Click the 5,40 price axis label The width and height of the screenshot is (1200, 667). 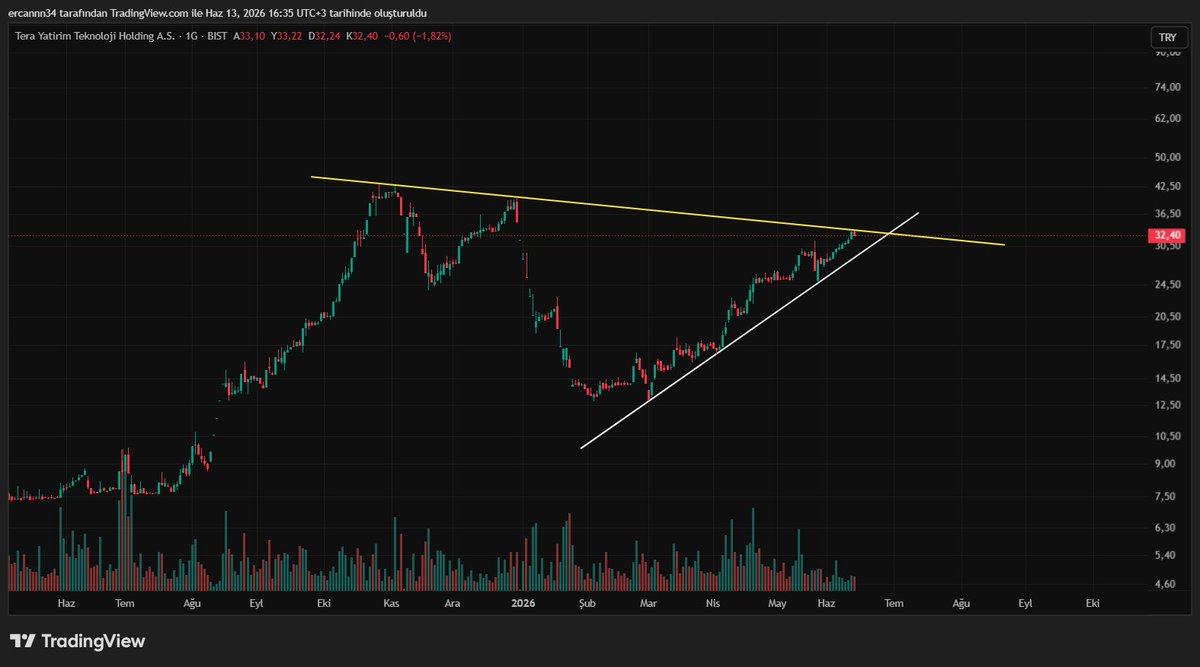click(1166, 555)
